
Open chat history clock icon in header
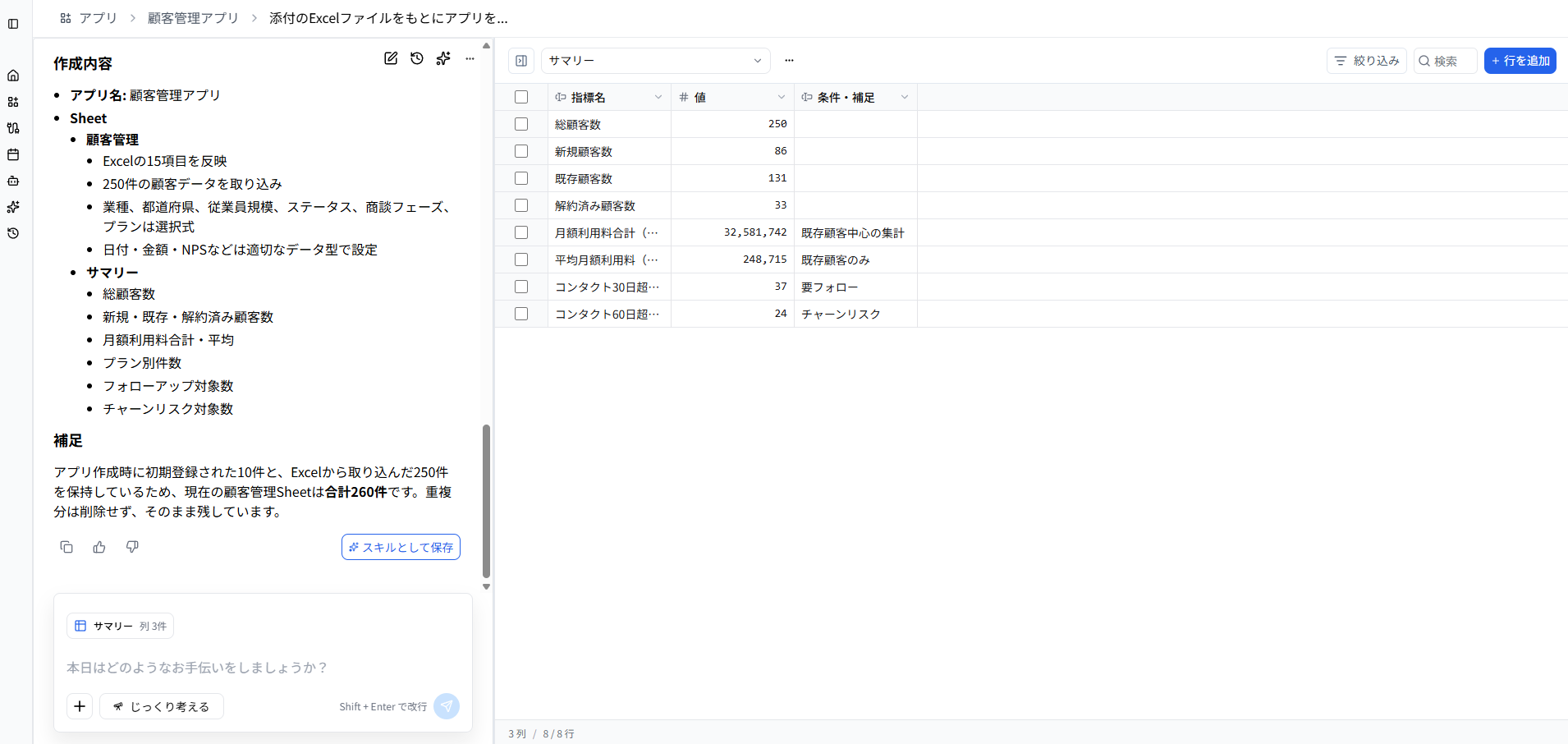point(417,58)
